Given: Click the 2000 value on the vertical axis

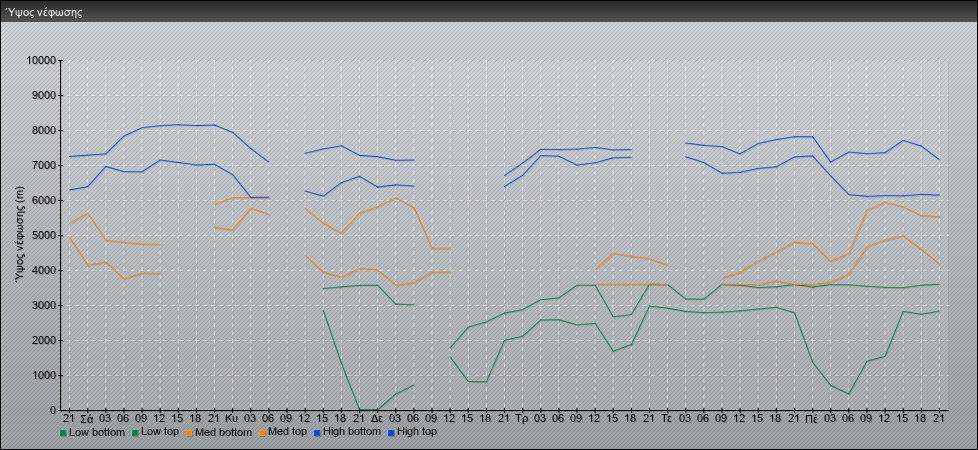Looking at the screenshot, I should (44, 340).
